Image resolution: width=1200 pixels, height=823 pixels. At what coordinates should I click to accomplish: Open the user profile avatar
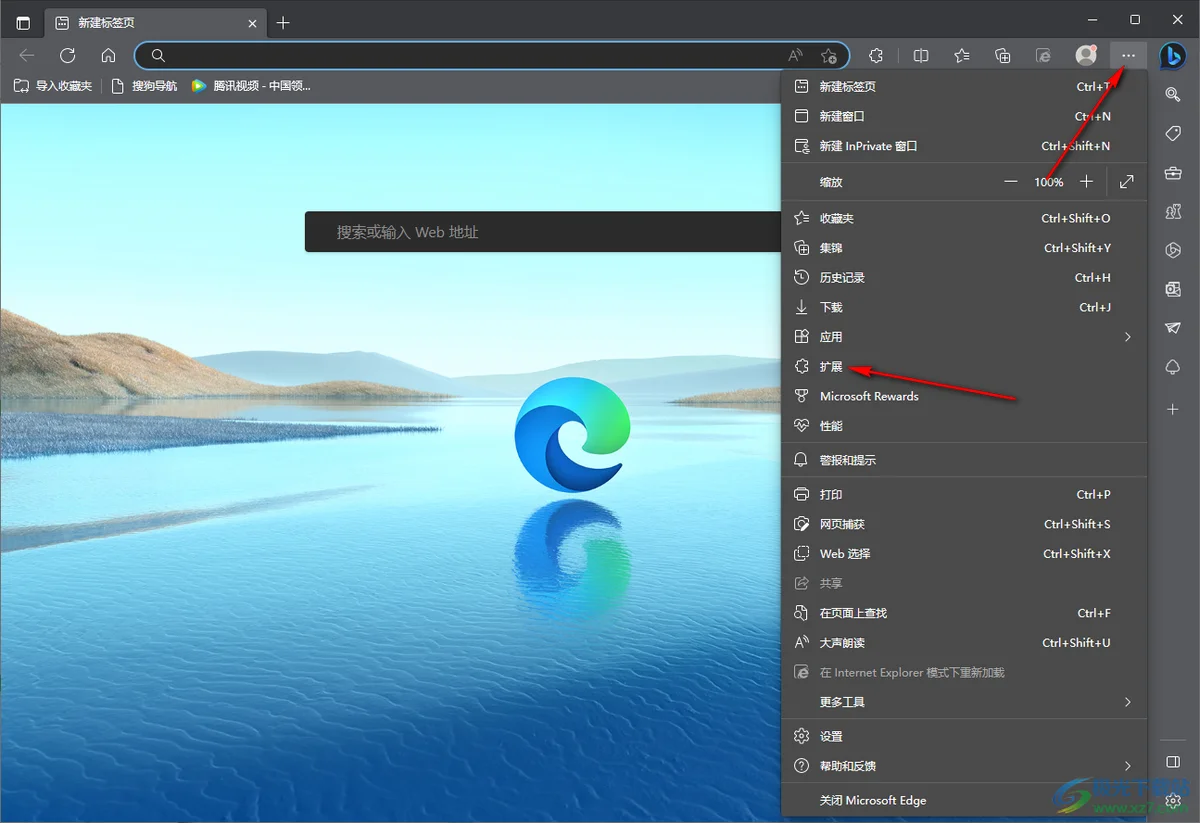click(x=1085, y=56)
